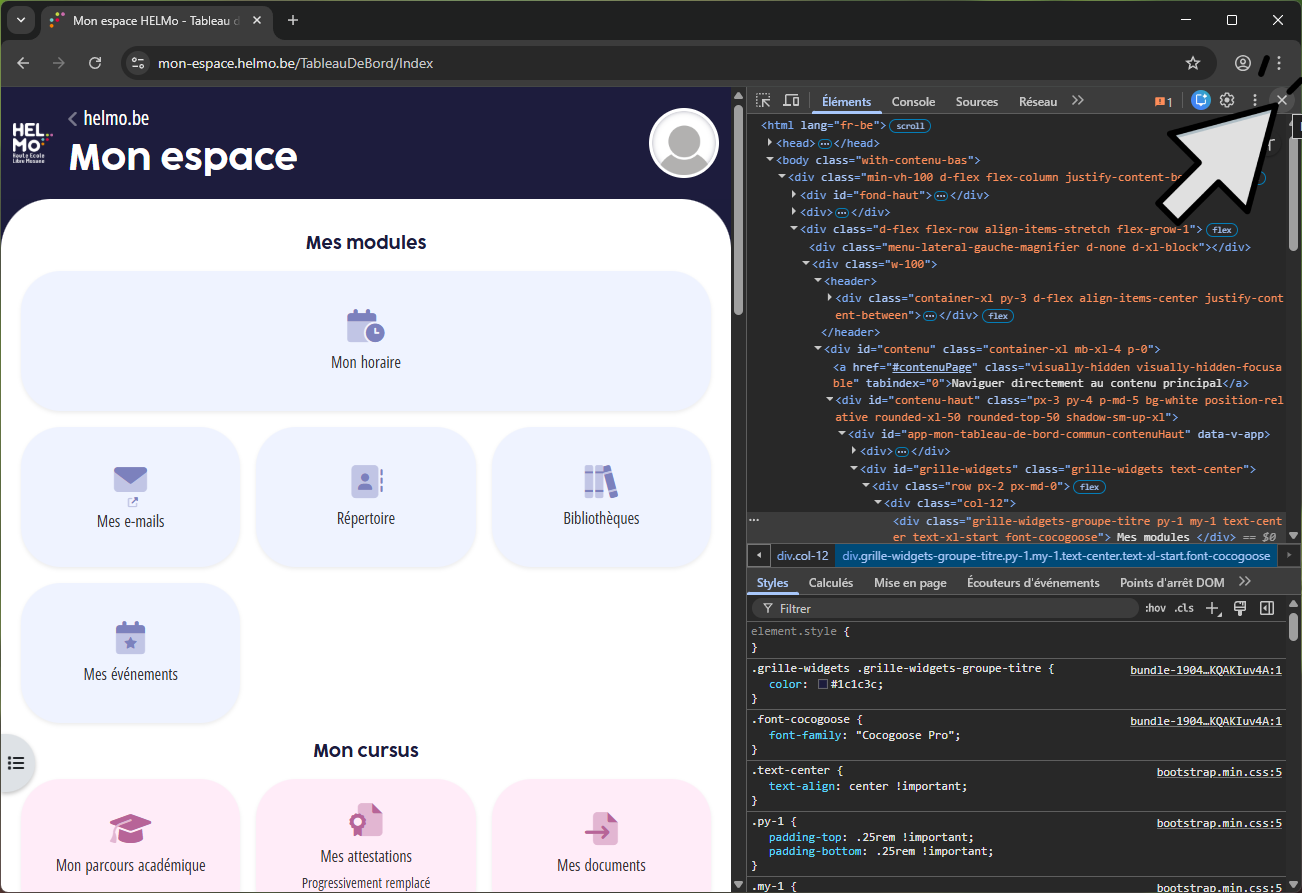Open the Bibliothèques books tile
Viewport: 1302px width, 893px height.
click(601, 497)
